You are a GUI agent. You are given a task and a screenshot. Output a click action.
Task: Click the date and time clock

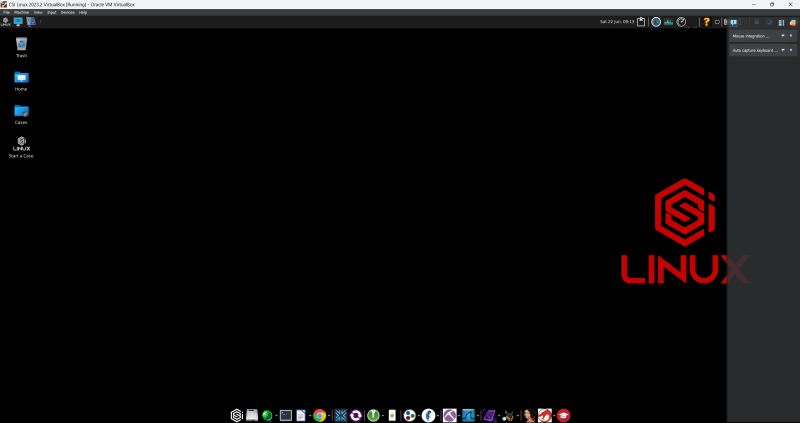[617, 22]
